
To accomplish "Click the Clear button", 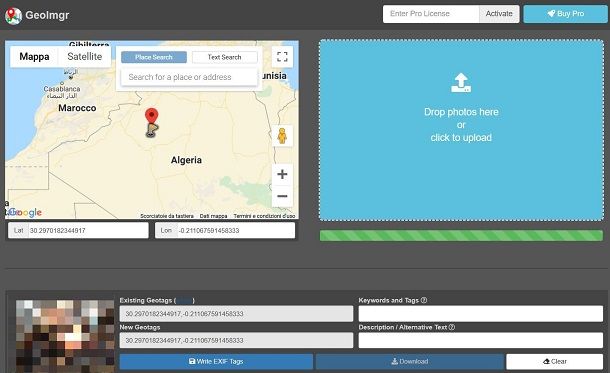I will (555, 361).
